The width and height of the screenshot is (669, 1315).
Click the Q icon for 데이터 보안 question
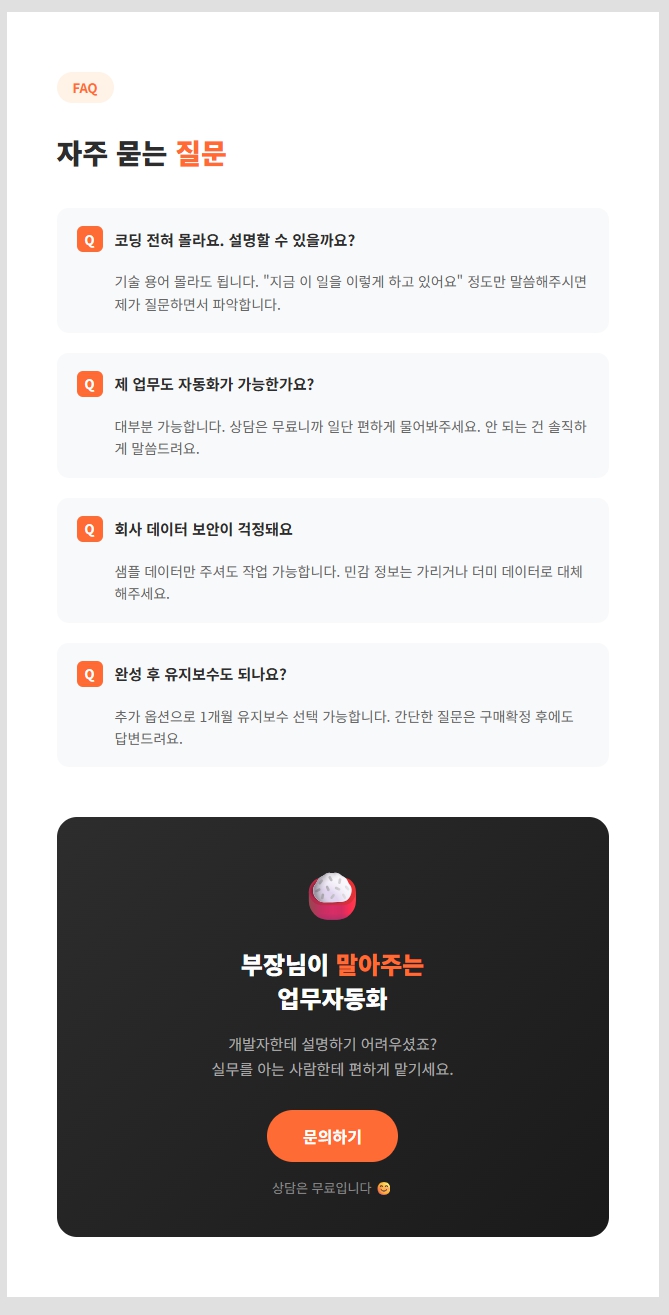pyautogui.click(x=89, y=529)
